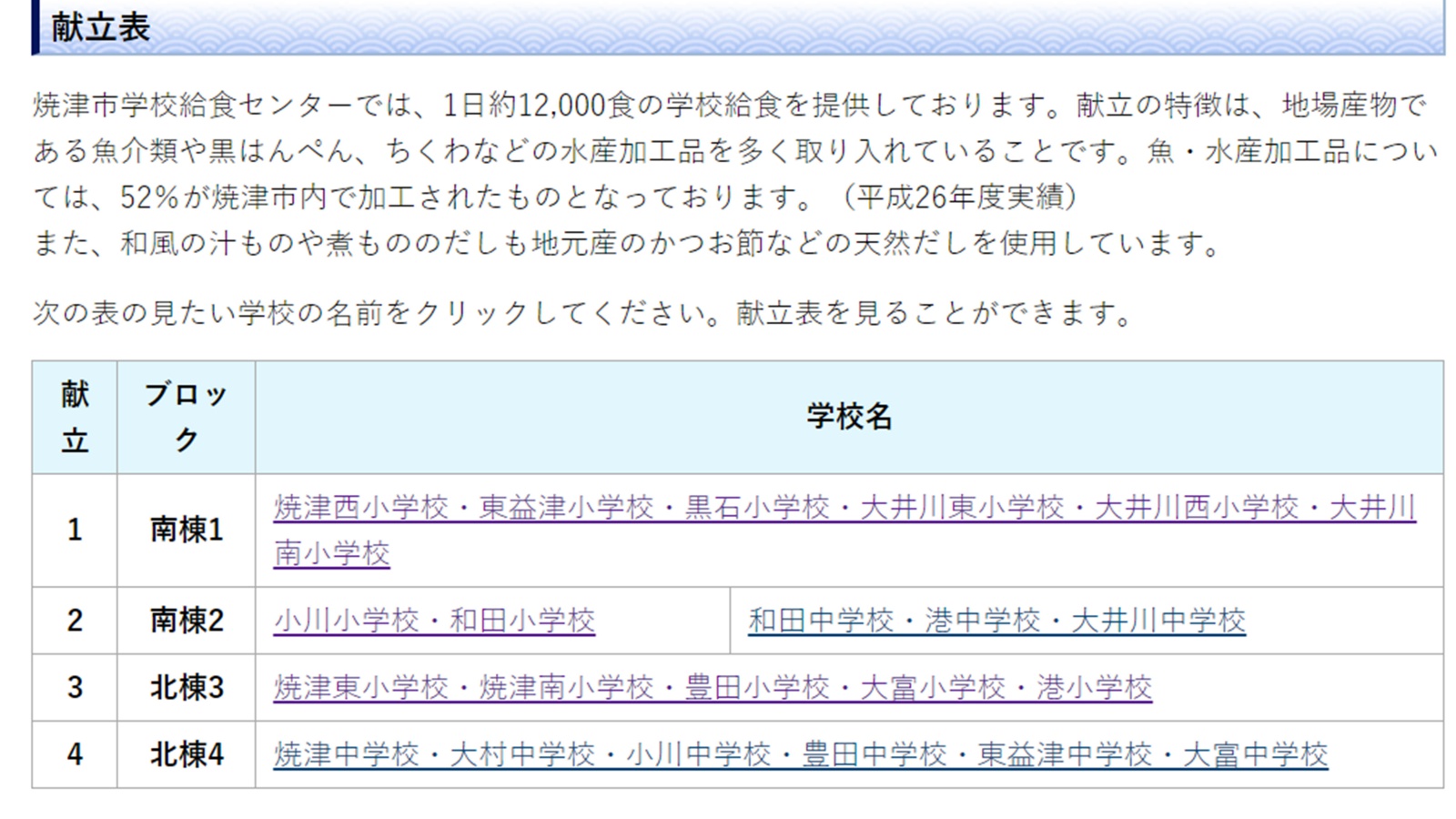
Task: Click the ブロック column header
Action: (x=186, y=417)
